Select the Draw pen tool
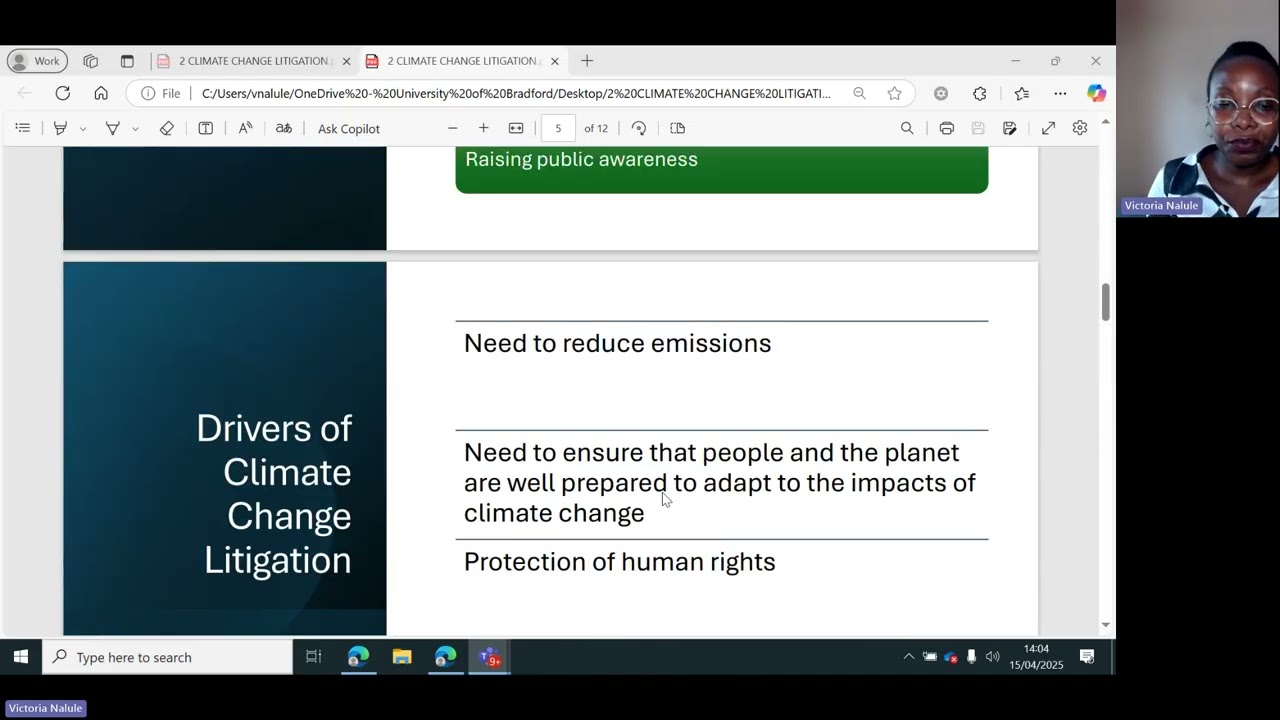The height and width of the screenshot is (720, 1280). (x=113, y=128)
